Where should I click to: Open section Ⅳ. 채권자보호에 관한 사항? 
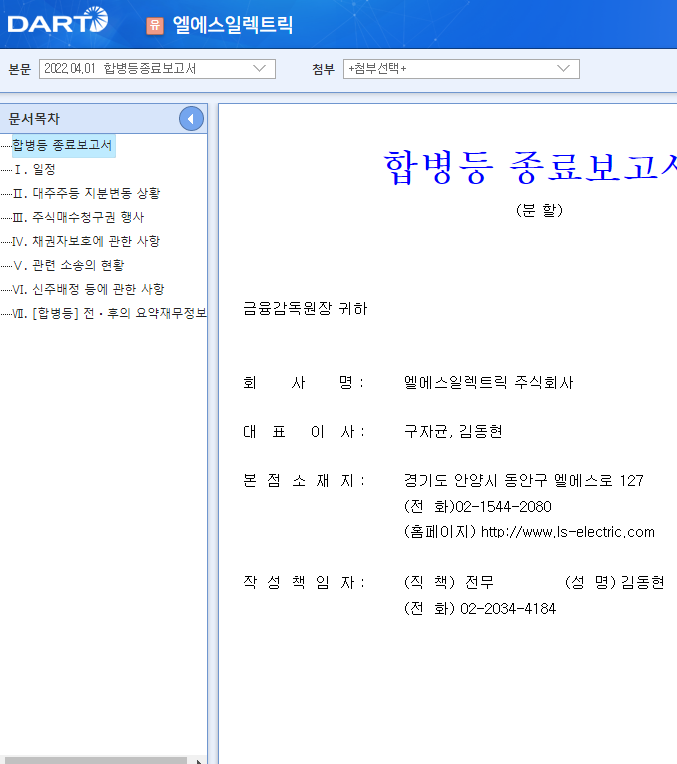click(x=86, y=241)
